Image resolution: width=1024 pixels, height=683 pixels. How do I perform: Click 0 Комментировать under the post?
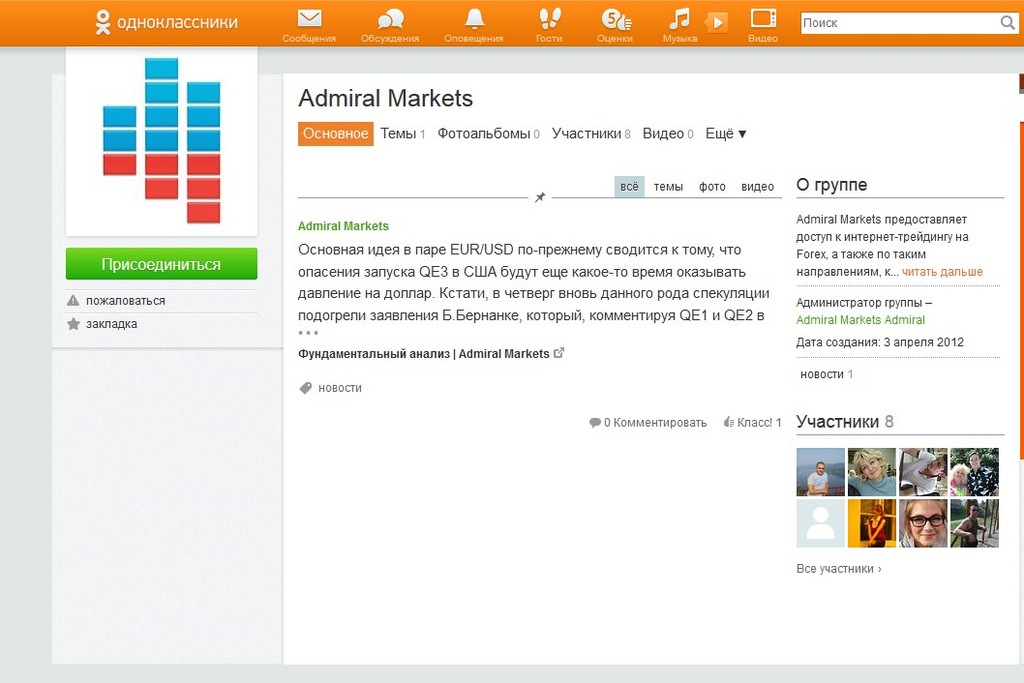pyautogui.click(x=648, y=422)
